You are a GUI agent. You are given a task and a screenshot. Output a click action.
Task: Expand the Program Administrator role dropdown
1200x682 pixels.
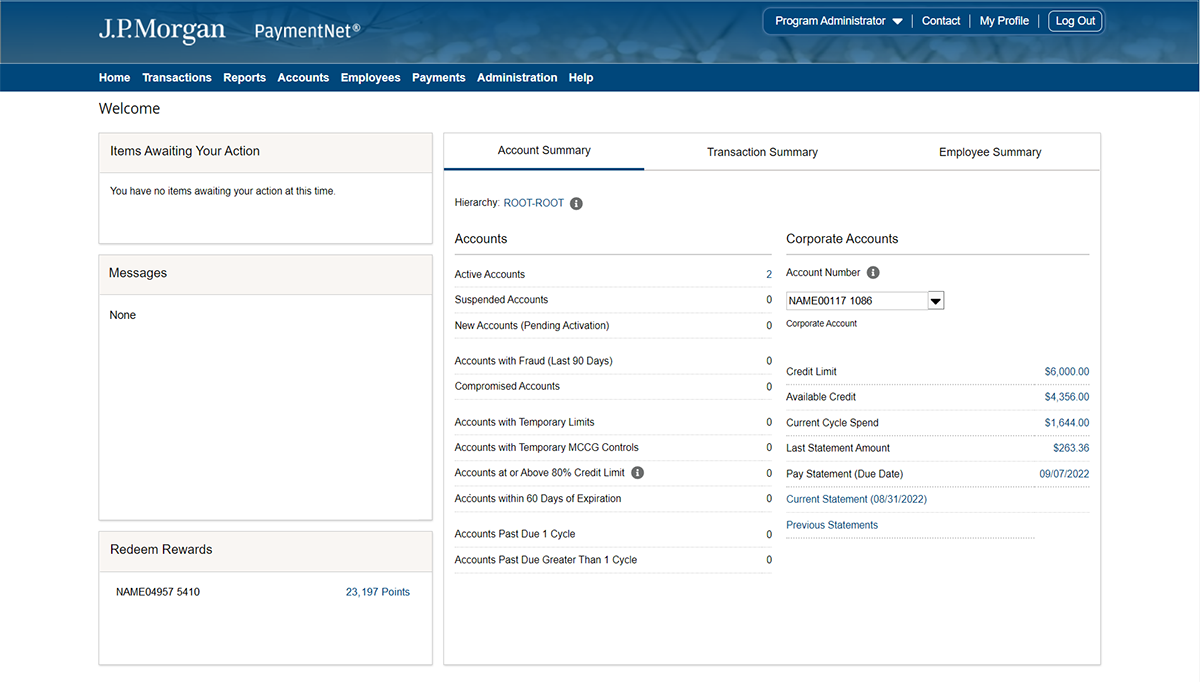838,21
